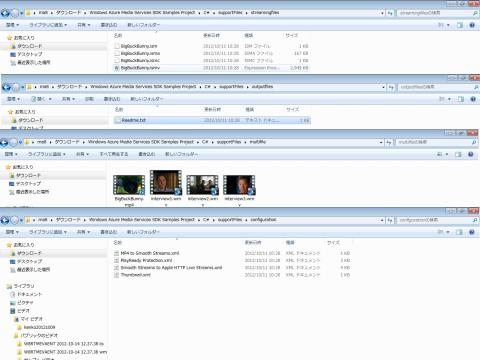Click 書き込む in the streamingfiles window
480x360 pixels.
109,25
